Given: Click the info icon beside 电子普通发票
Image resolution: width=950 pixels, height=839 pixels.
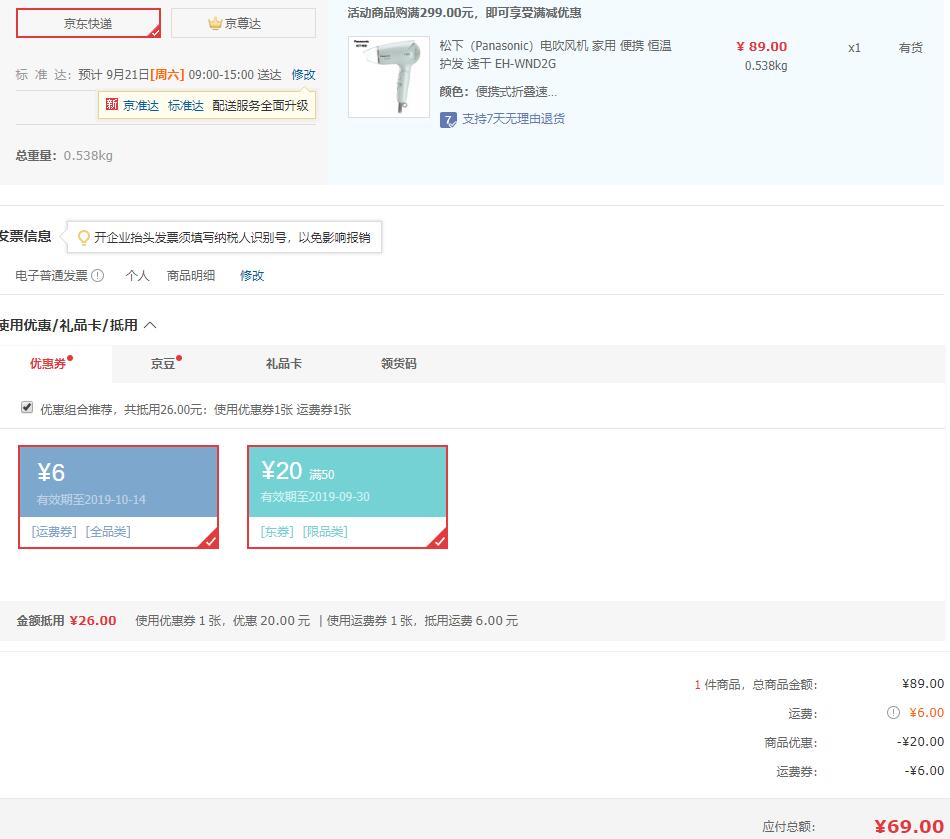Looking at the screenshot, I should tap(98, 276).
